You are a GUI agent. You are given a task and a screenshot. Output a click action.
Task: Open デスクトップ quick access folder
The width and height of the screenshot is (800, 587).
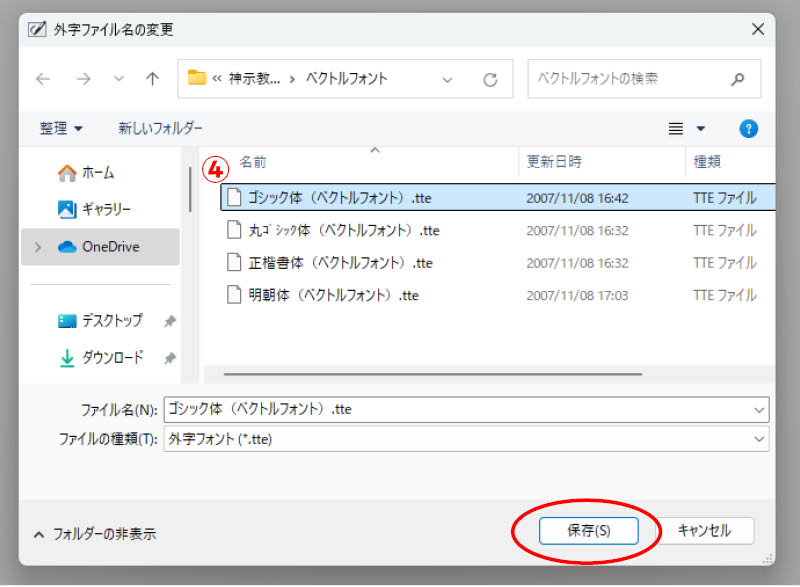pyautogui.click(x=100, y=321)
